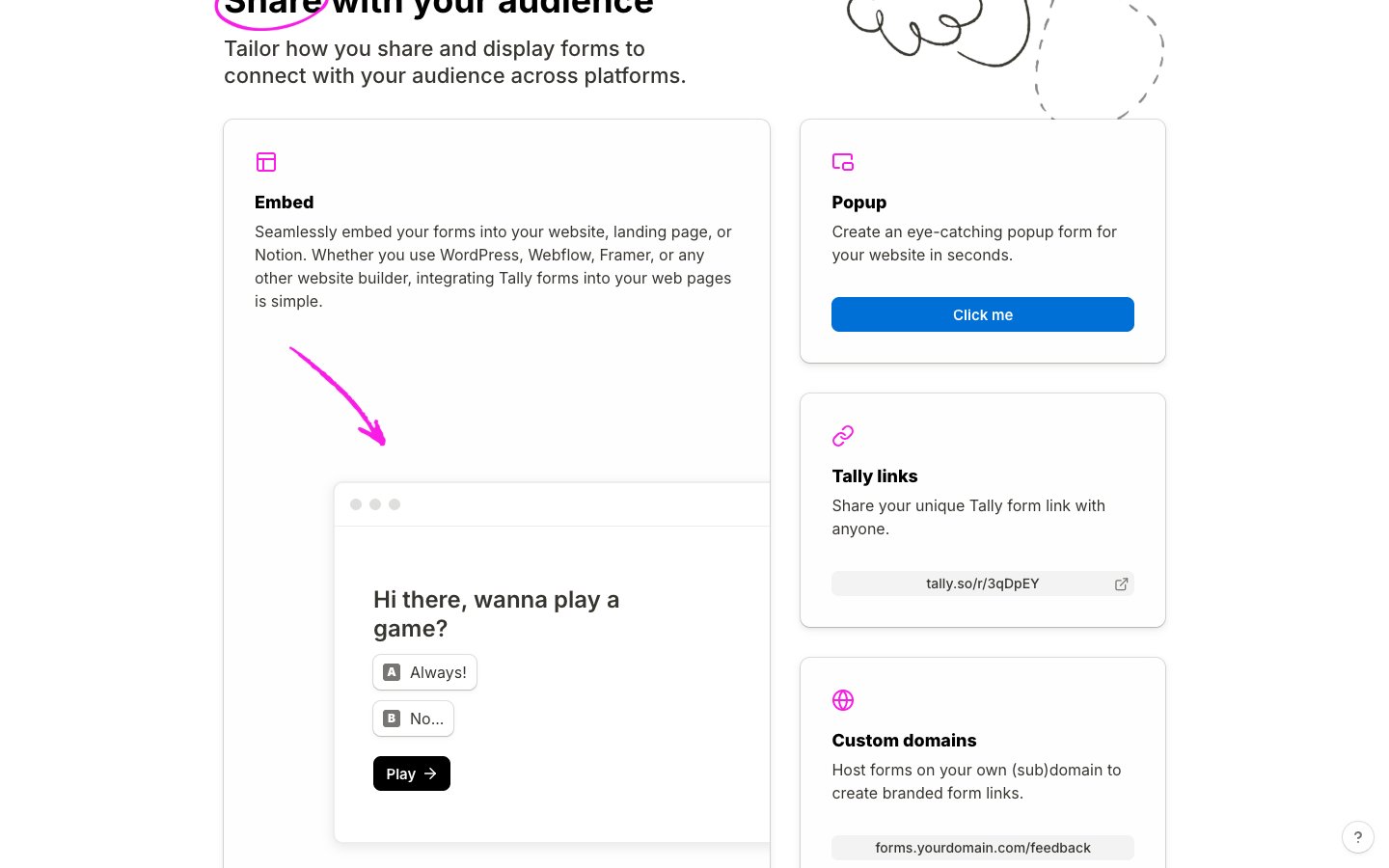Click the Embed layout icon
1389x868 pixels.
pyautogui.click(x=266, y=162)
